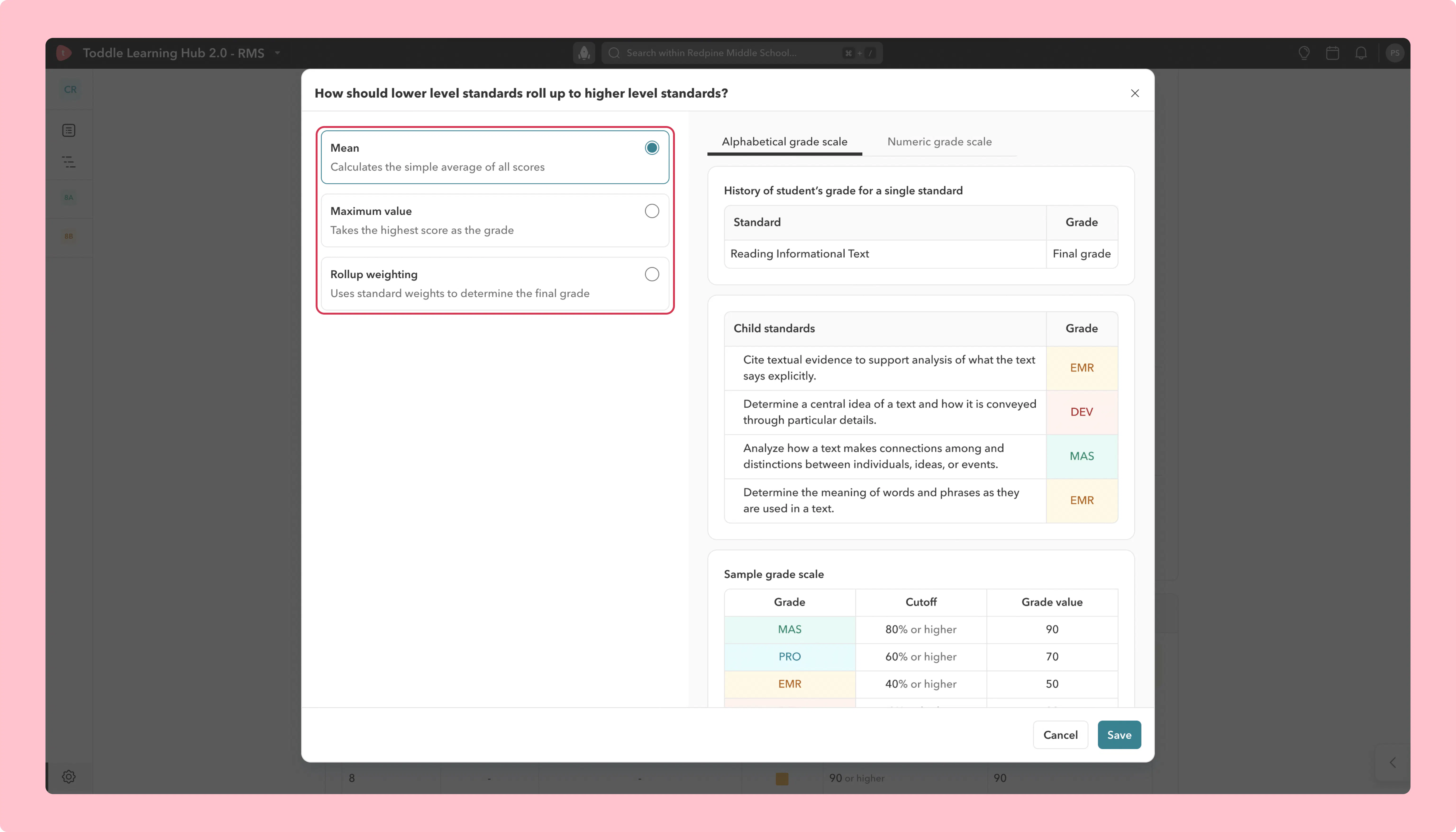Open the notifications bell
This screenshot has width=1456, height=832.
pos(1361,53)
